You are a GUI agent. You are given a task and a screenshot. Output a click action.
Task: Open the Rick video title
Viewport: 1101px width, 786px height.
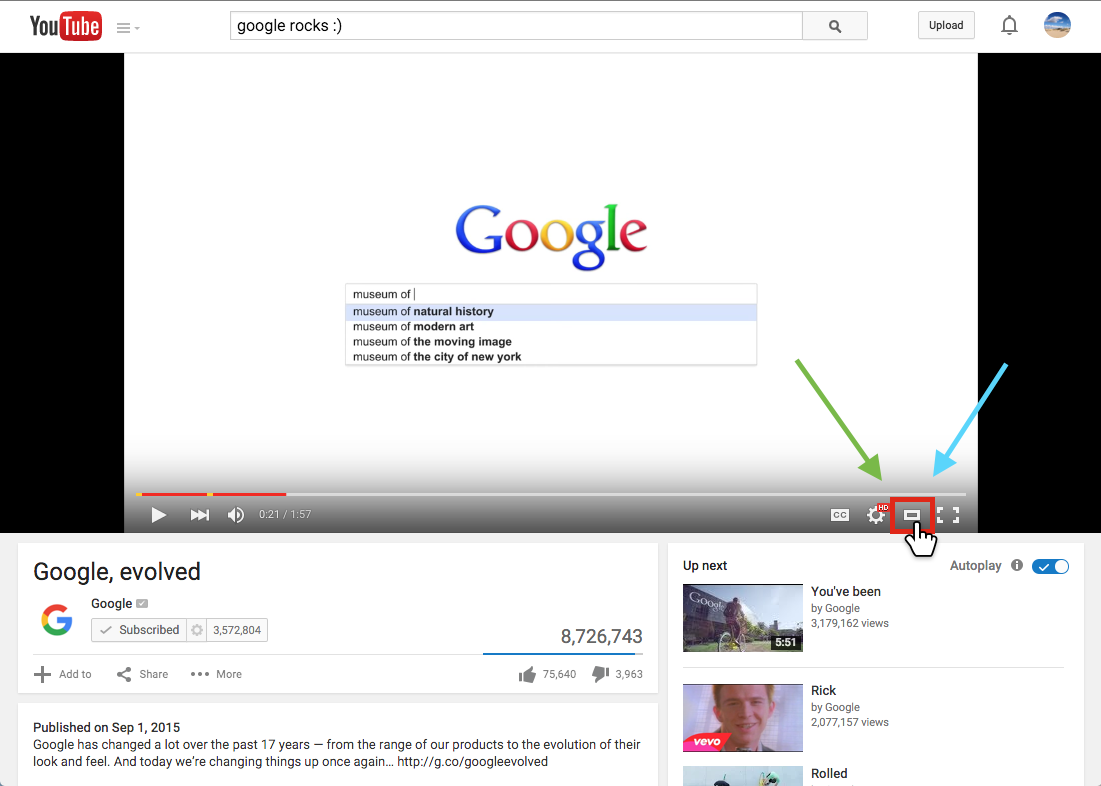tap(824, 690)
